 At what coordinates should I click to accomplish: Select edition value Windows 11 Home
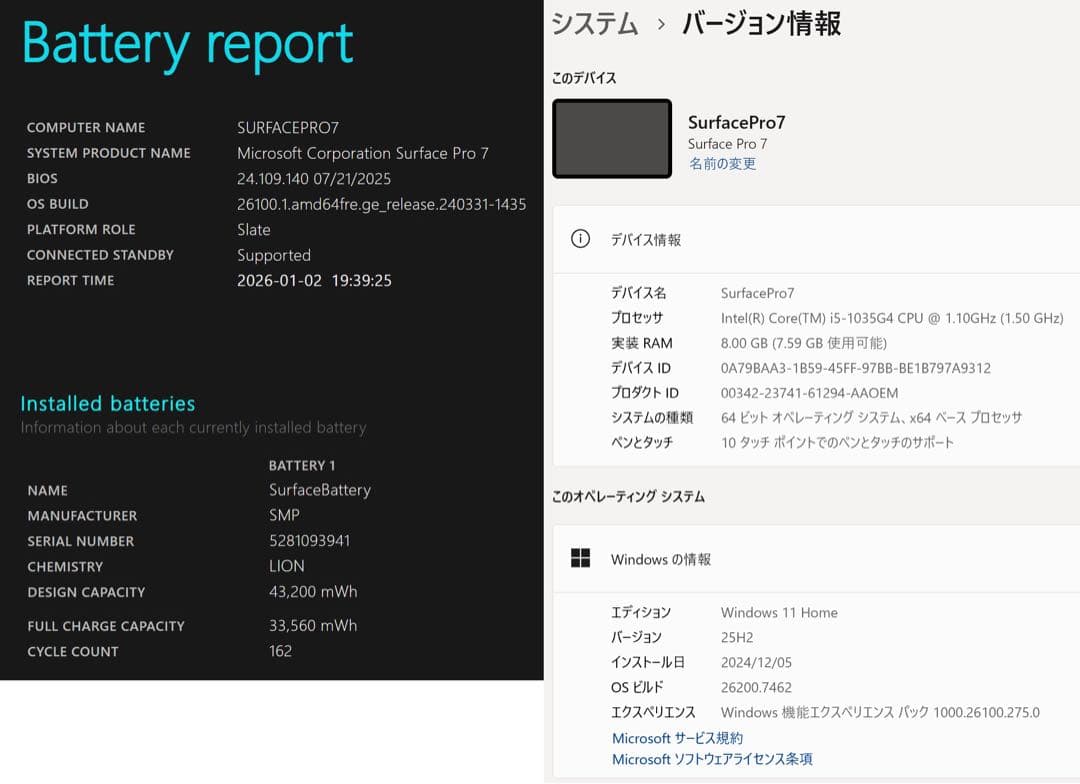click(x=779, y=612)
